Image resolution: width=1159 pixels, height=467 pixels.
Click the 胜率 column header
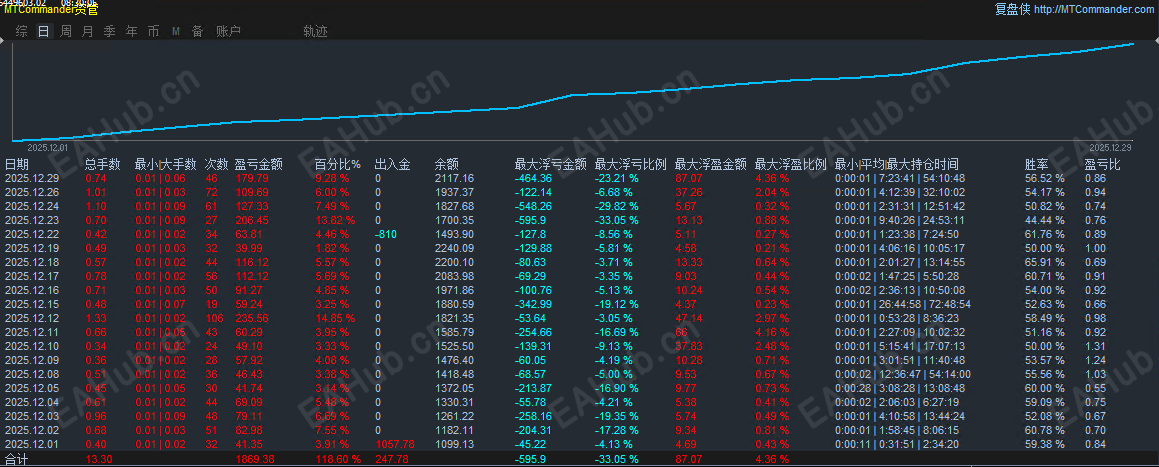click(x=1036, y=164)
